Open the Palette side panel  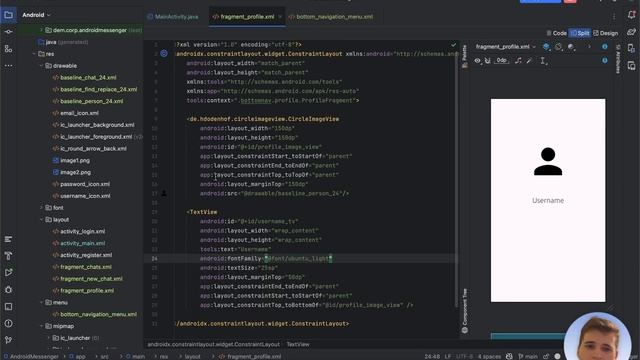coord(464,56)
